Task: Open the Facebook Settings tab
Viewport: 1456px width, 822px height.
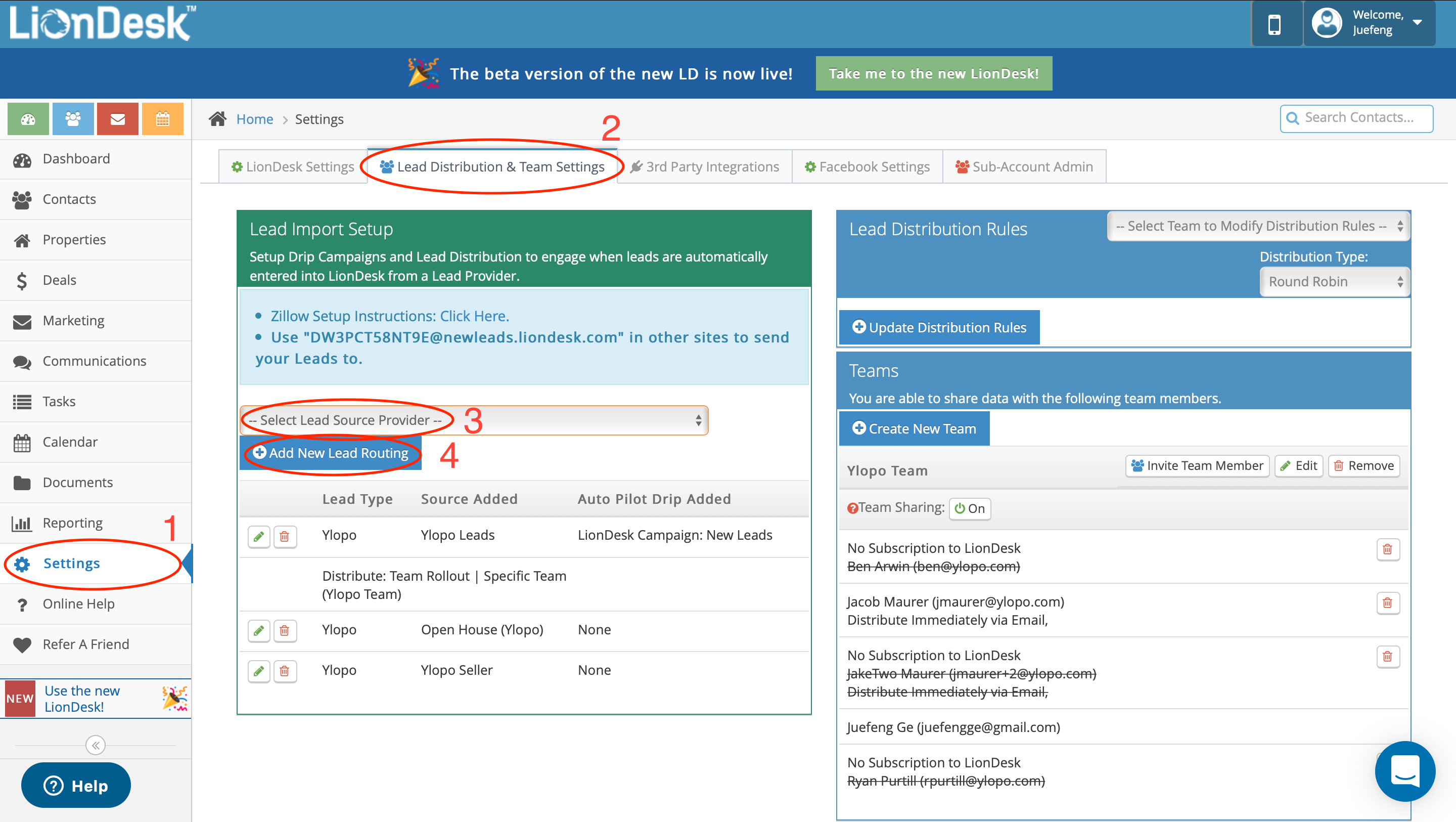Action: tap(867, 166)
